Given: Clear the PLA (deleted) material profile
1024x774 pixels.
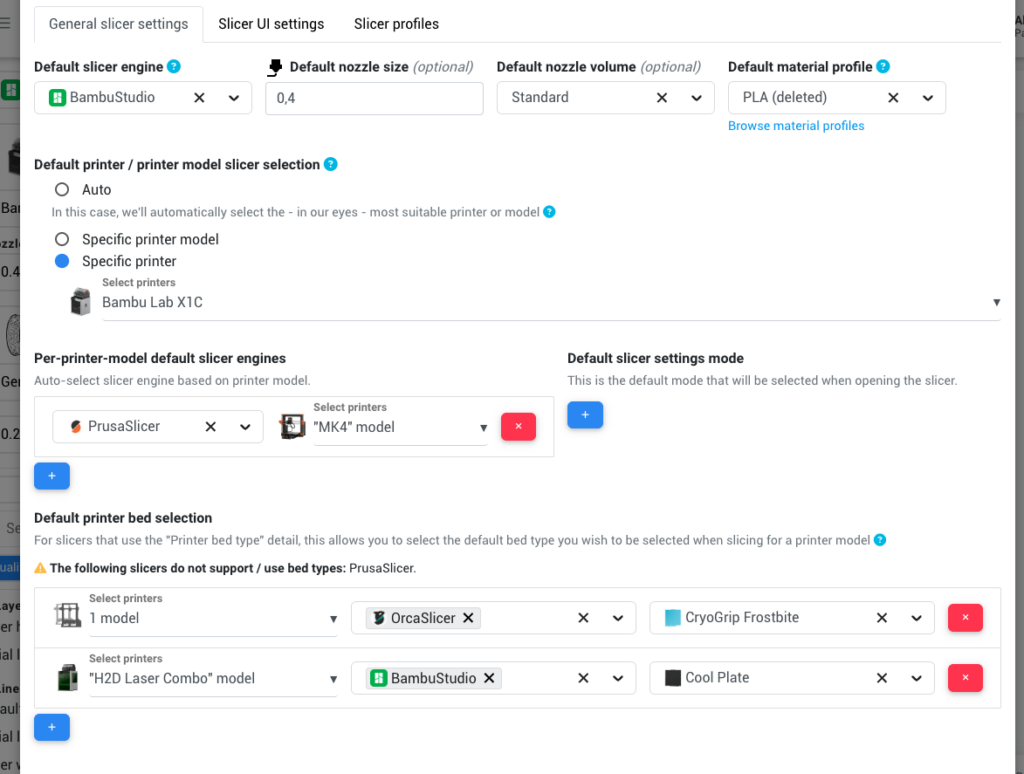Looking at the screenshot, I should click(893, 98).
